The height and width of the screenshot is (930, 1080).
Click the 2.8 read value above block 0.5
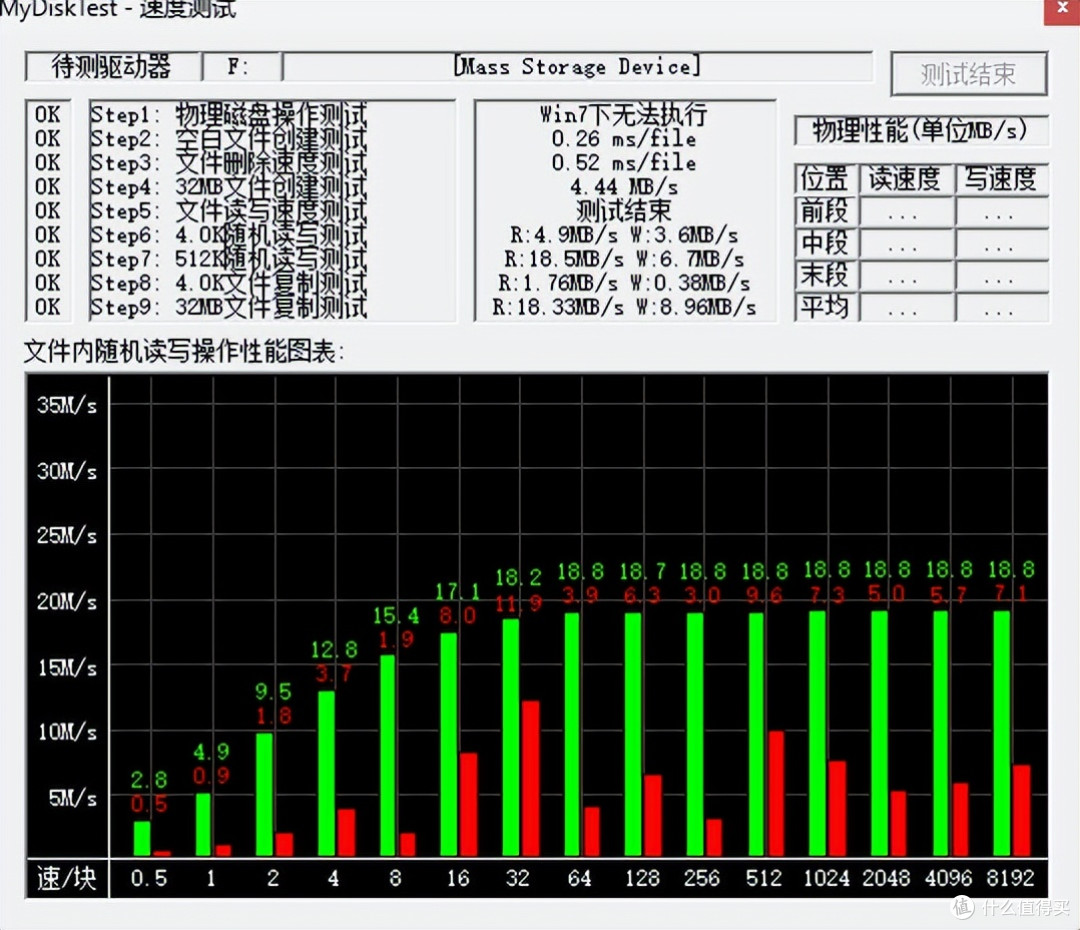pyautogui.click(x=149, y=779)
